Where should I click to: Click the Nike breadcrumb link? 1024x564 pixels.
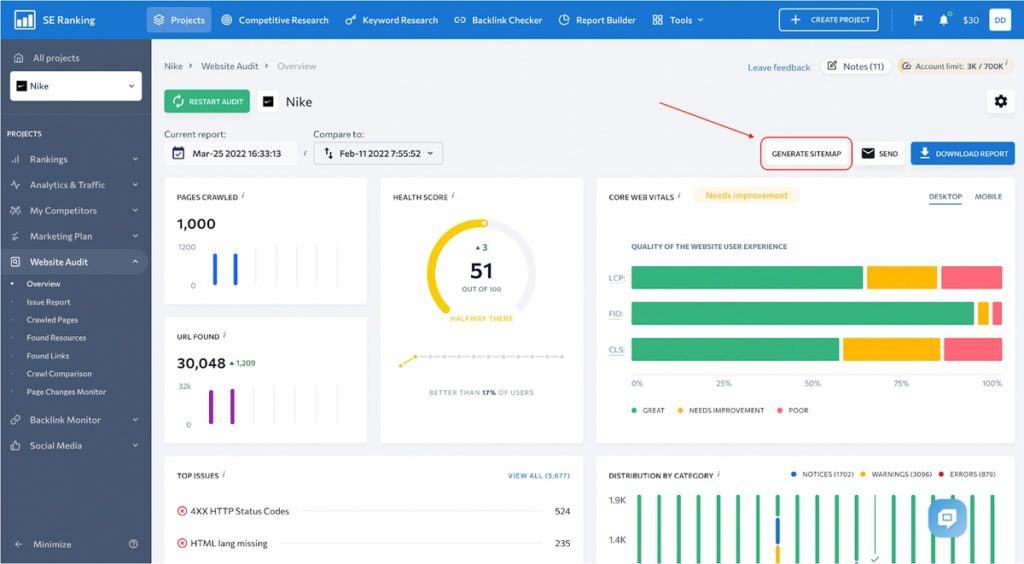(x=173, y=66)
